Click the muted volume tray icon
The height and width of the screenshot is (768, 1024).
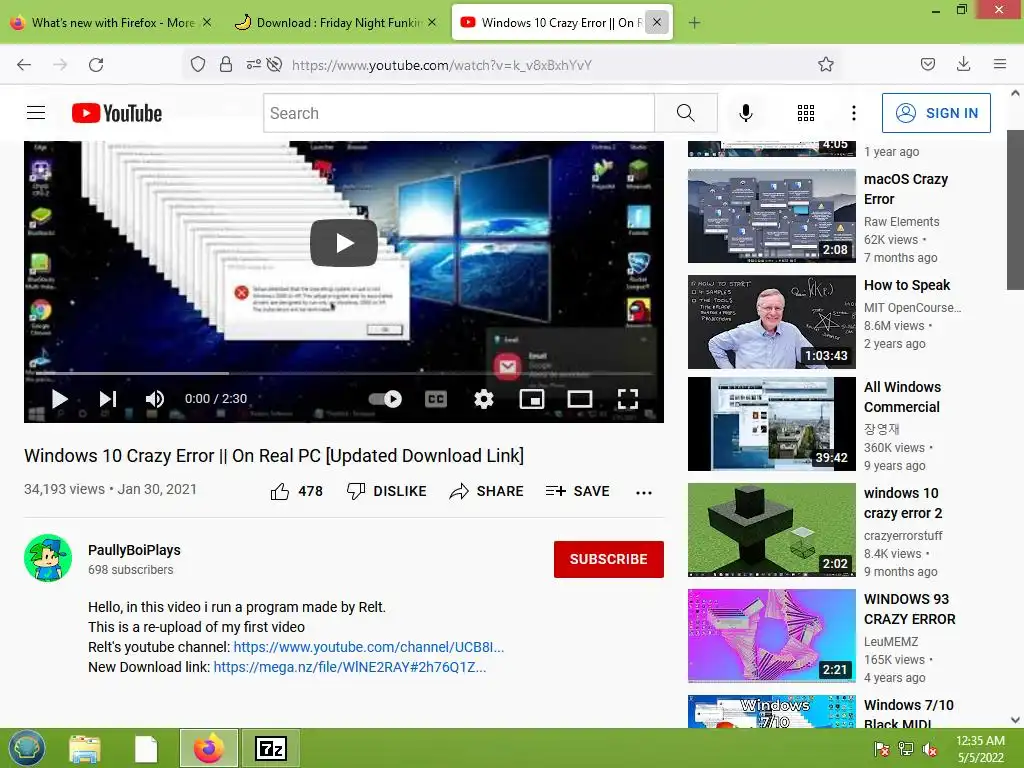(x=929, y=749)
